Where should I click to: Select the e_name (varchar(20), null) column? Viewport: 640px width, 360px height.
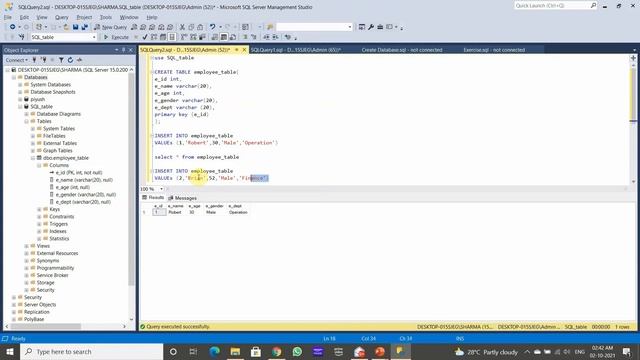point(84,180)
